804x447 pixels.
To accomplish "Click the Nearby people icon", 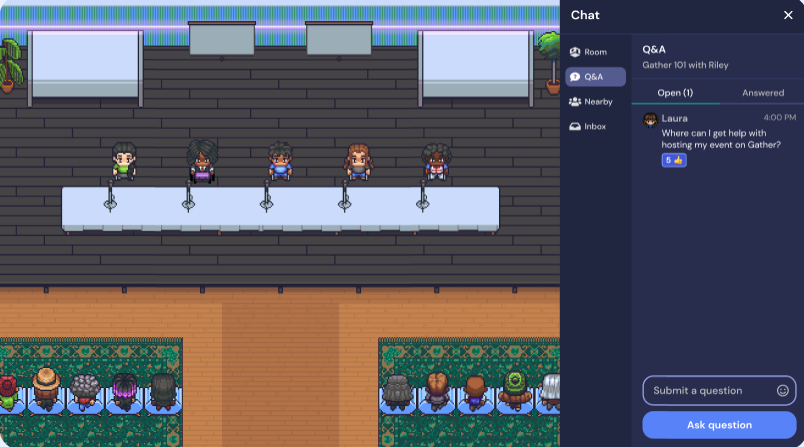I will coord(575,101).
